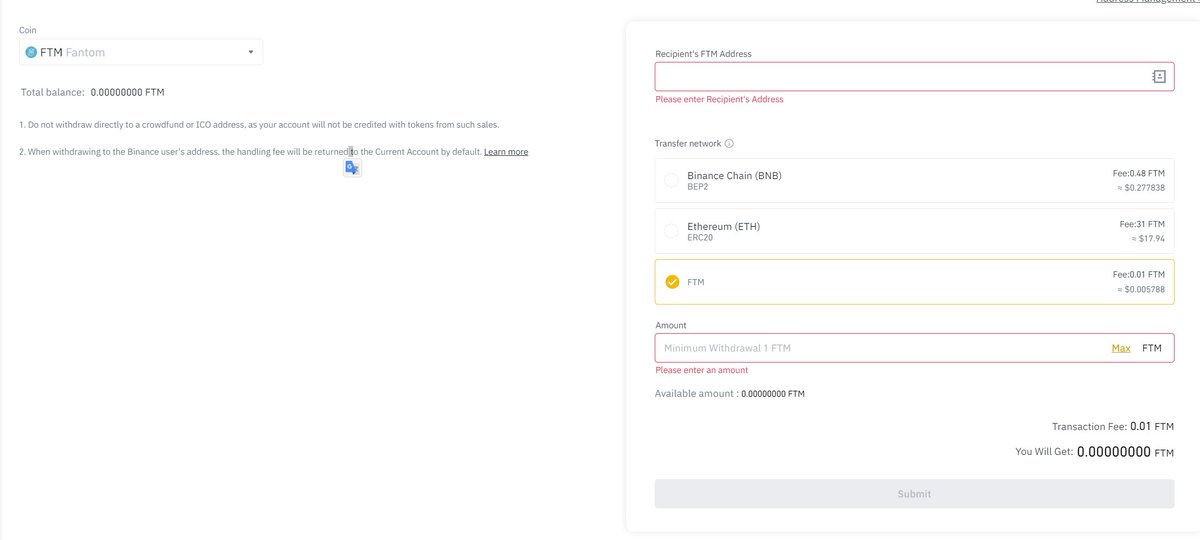
Task: Click the BEP2 network label
Action: point(697,188)
